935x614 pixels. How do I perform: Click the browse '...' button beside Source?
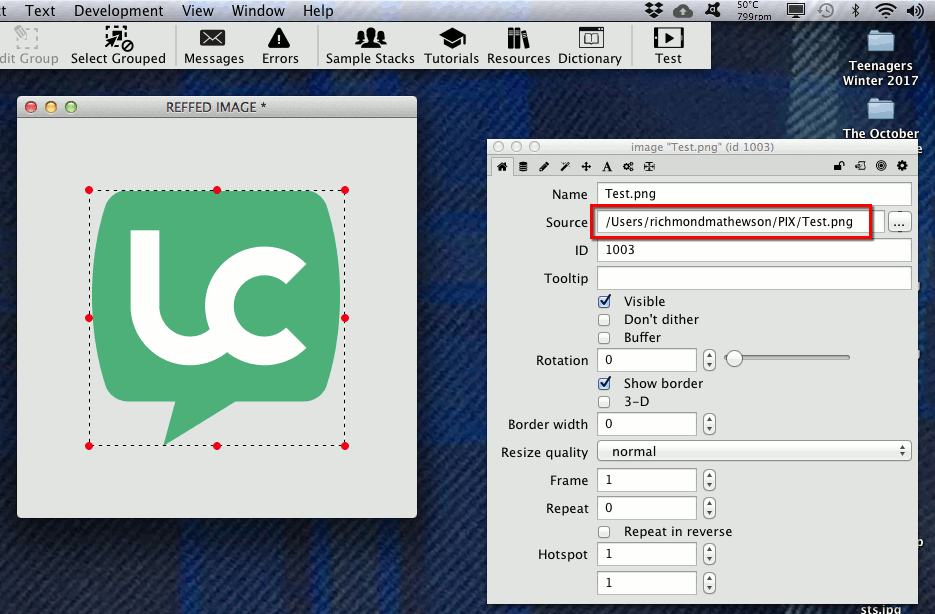point(900,222)
